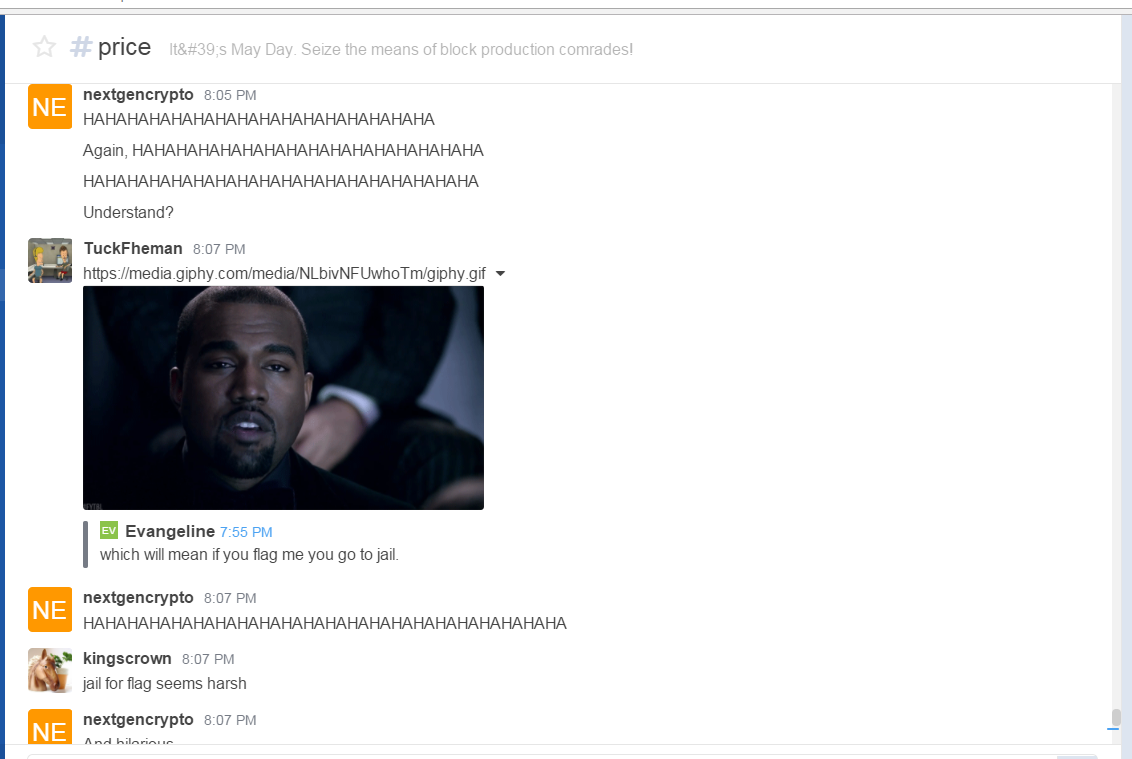
Task: Click the hash icon beside price
Action: tap(81, 48)
